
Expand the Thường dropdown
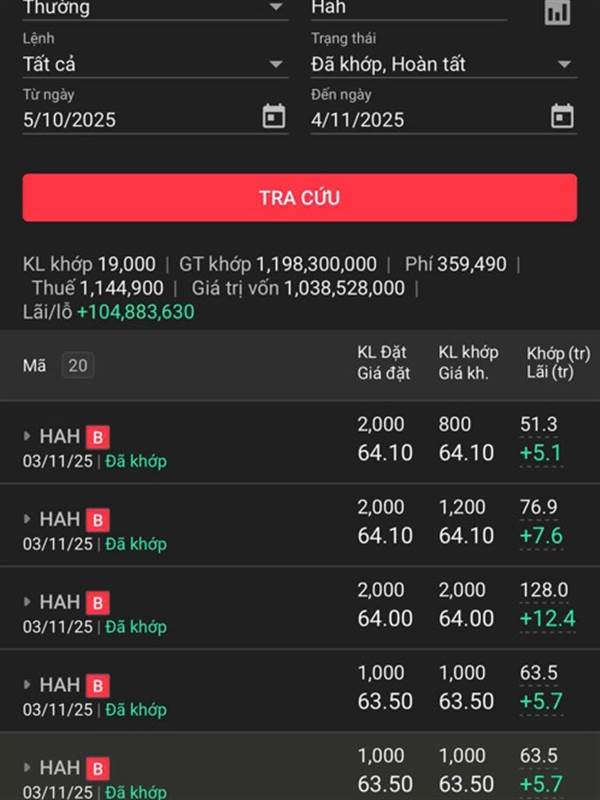(x=276, y=8)
